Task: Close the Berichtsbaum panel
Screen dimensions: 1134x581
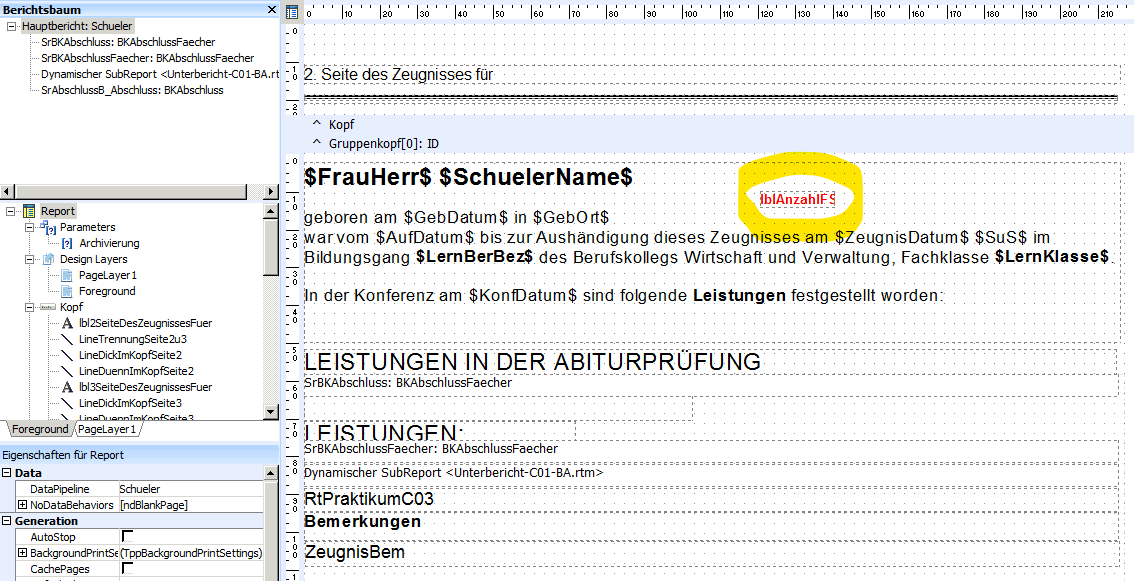Action: (271, 9)
